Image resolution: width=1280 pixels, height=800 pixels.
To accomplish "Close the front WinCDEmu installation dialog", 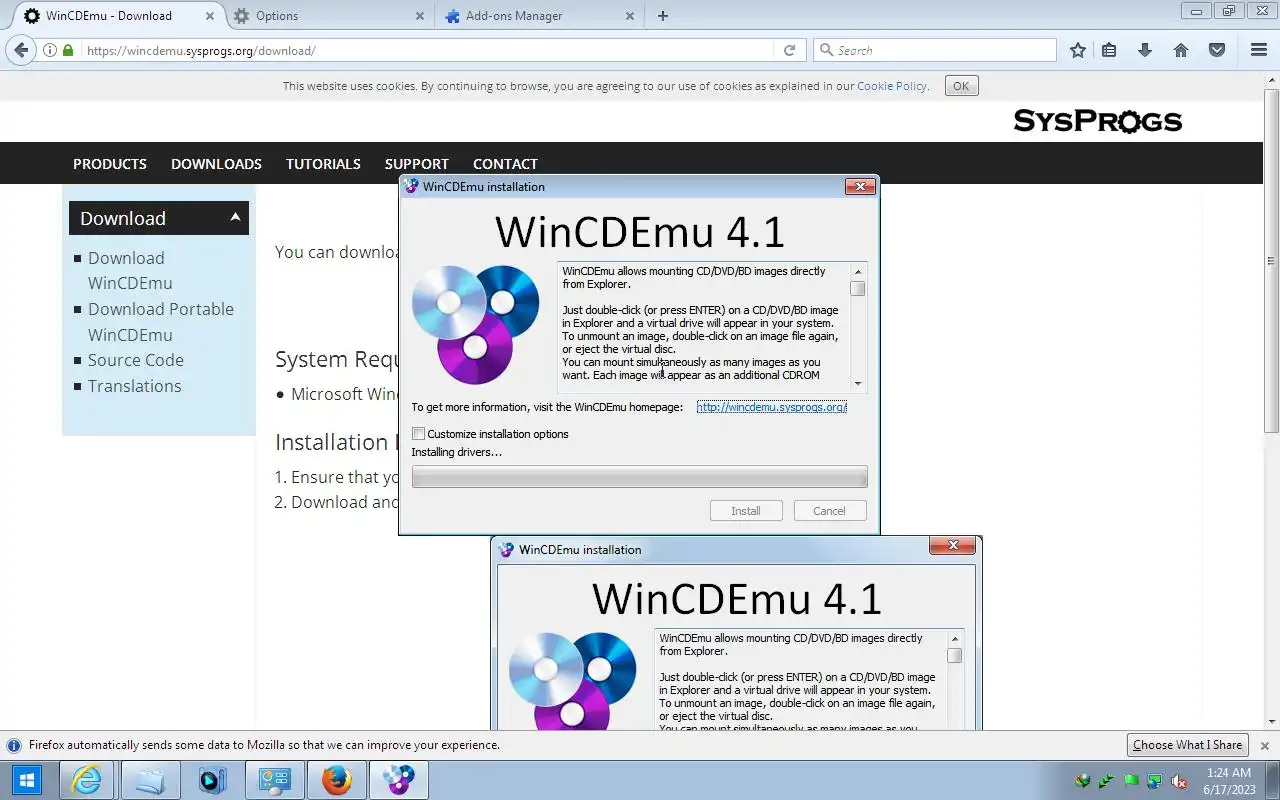I will (860, 186).
